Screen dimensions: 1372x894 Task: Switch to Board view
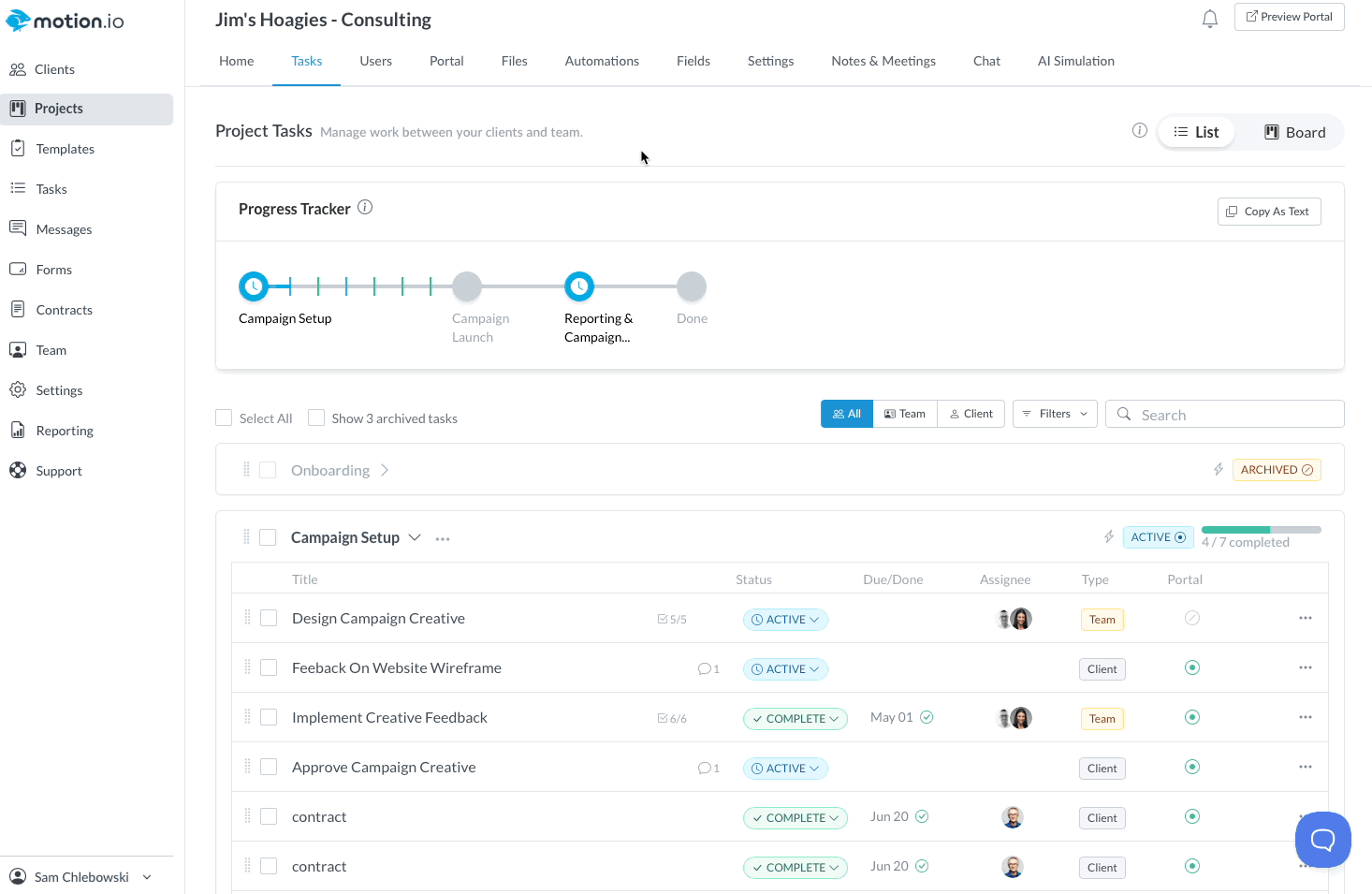coord(1295,132)
